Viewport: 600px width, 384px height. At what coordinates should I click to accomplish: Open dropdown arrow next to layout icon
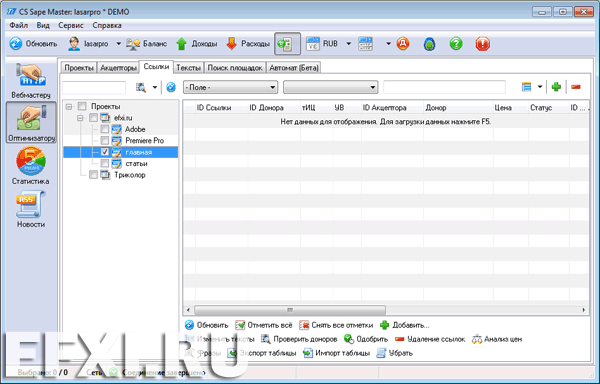click(540, 87)
